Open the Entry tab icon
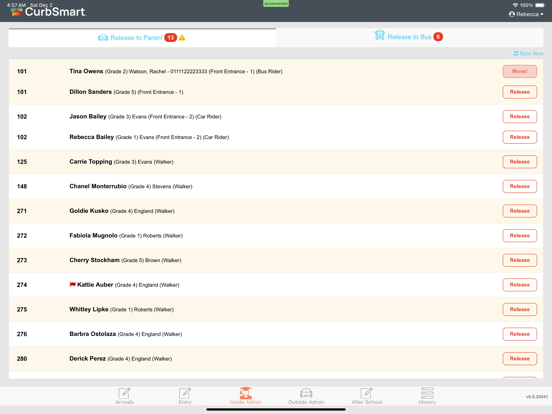 (185, 393)
